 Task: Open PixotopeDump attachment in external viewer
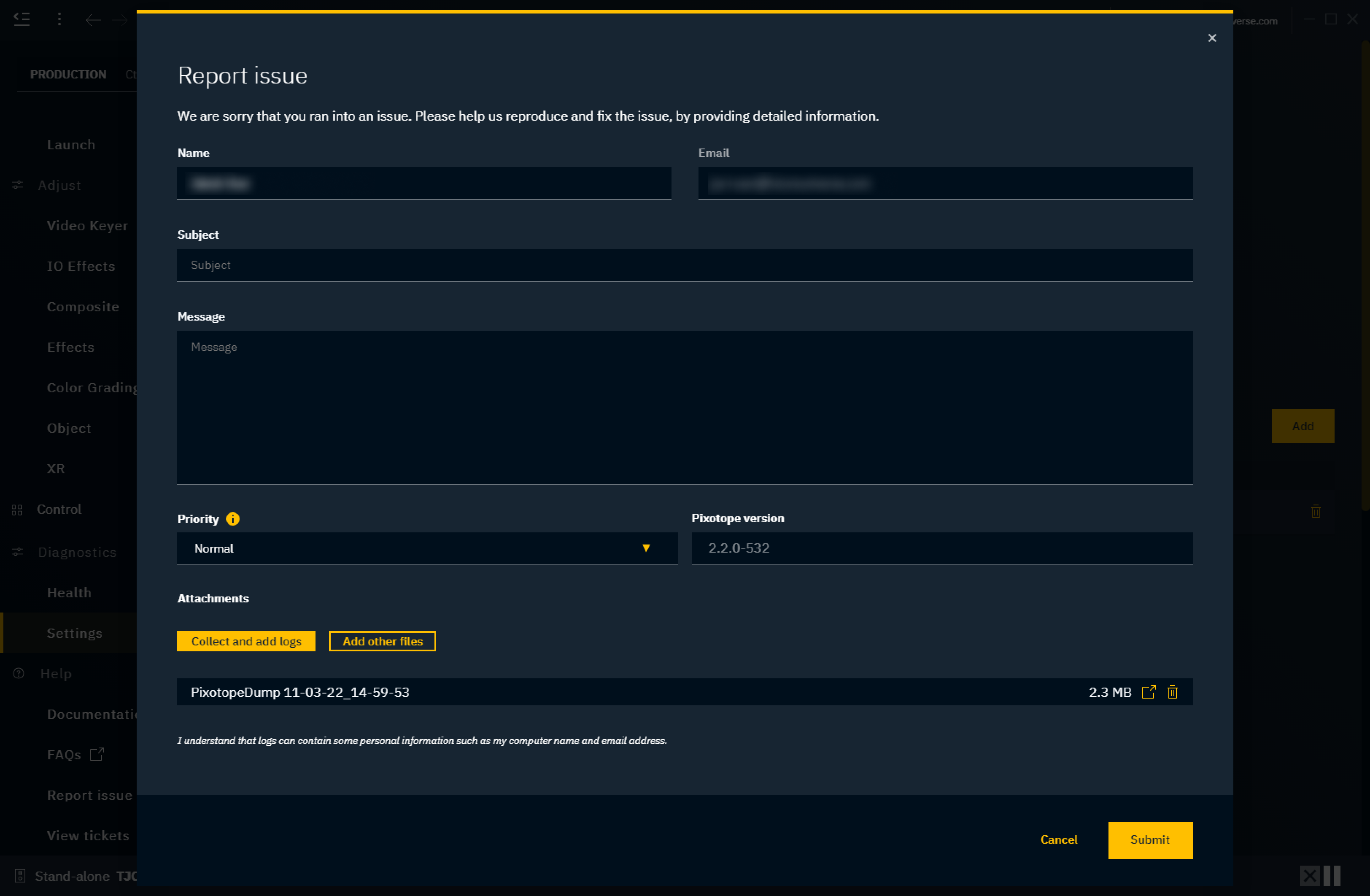point(1149,691)
